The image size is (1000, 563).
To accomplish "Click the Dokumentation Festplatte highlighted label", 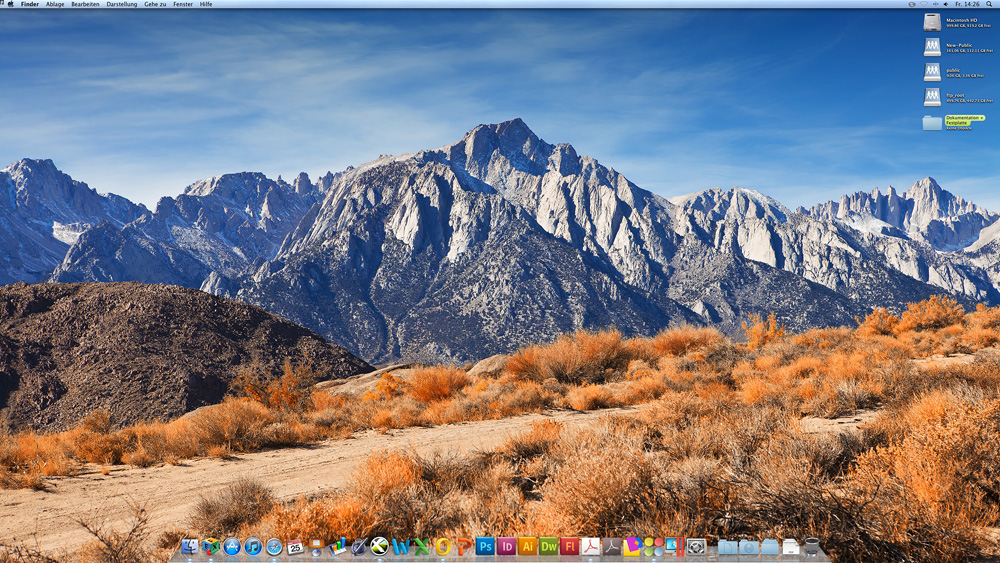I will 964,120.
